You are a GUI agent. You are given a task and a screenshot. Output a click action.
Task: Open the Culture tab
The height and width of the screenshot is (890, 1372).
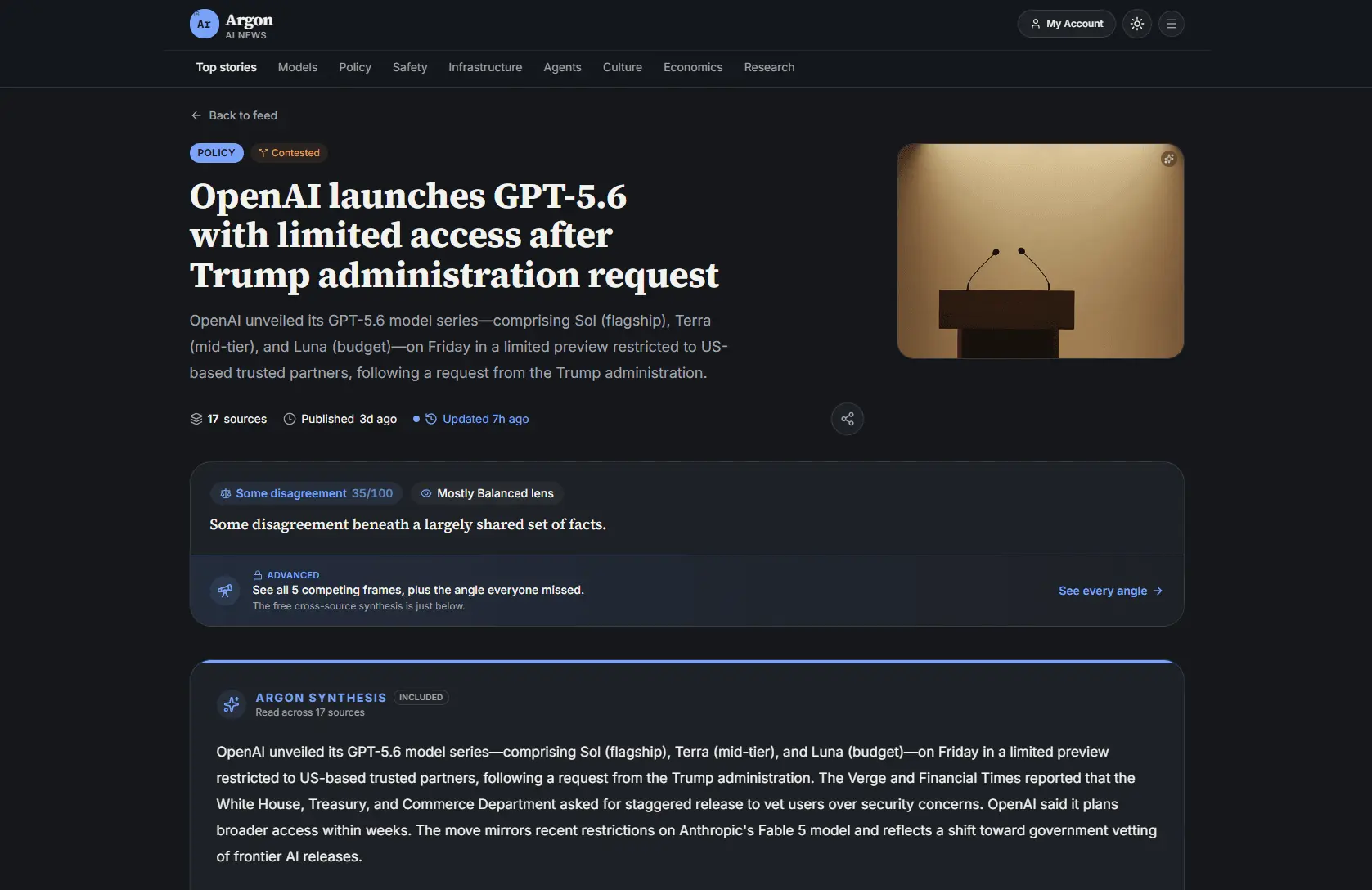click(622, 67)
